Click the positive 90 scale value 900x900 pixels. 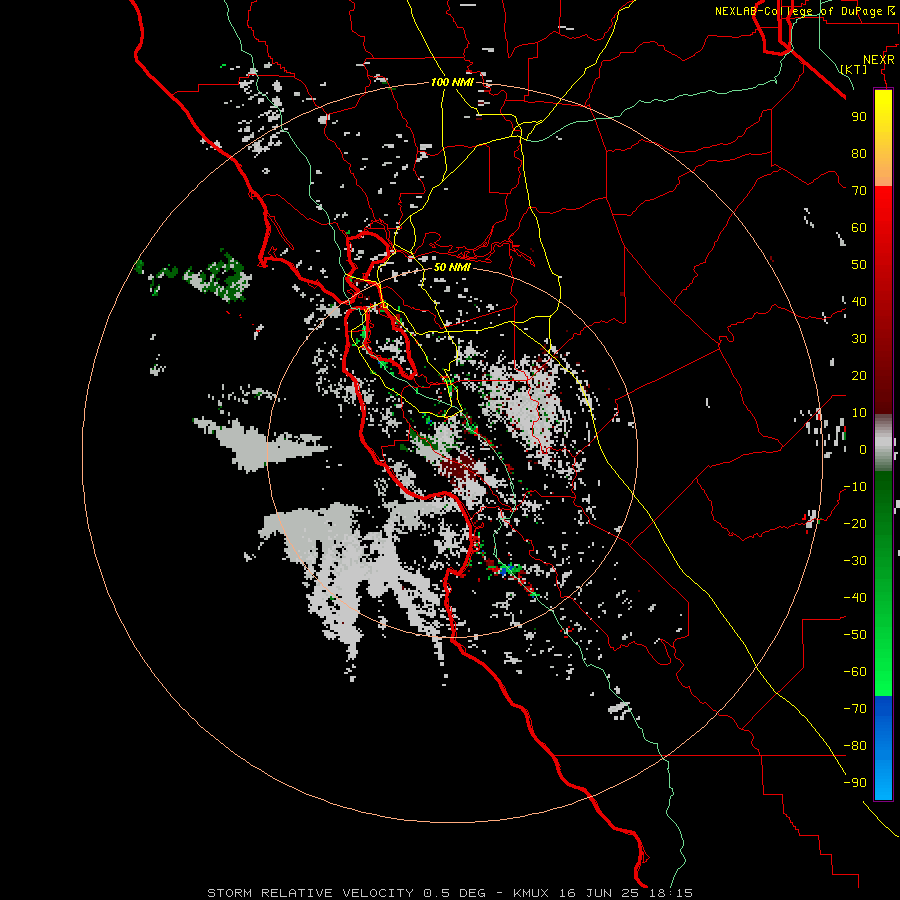[x=859, y=117]
